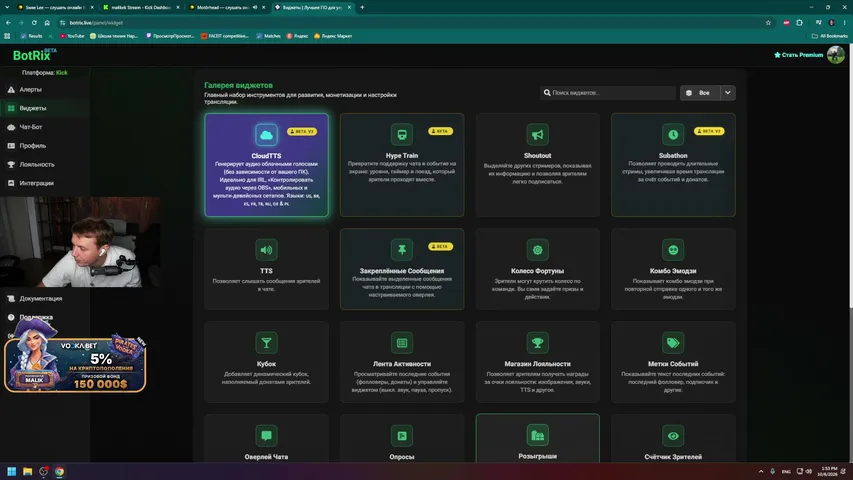
Task: Open the TTS speaker icon
Action: click(x=266, y=250)
